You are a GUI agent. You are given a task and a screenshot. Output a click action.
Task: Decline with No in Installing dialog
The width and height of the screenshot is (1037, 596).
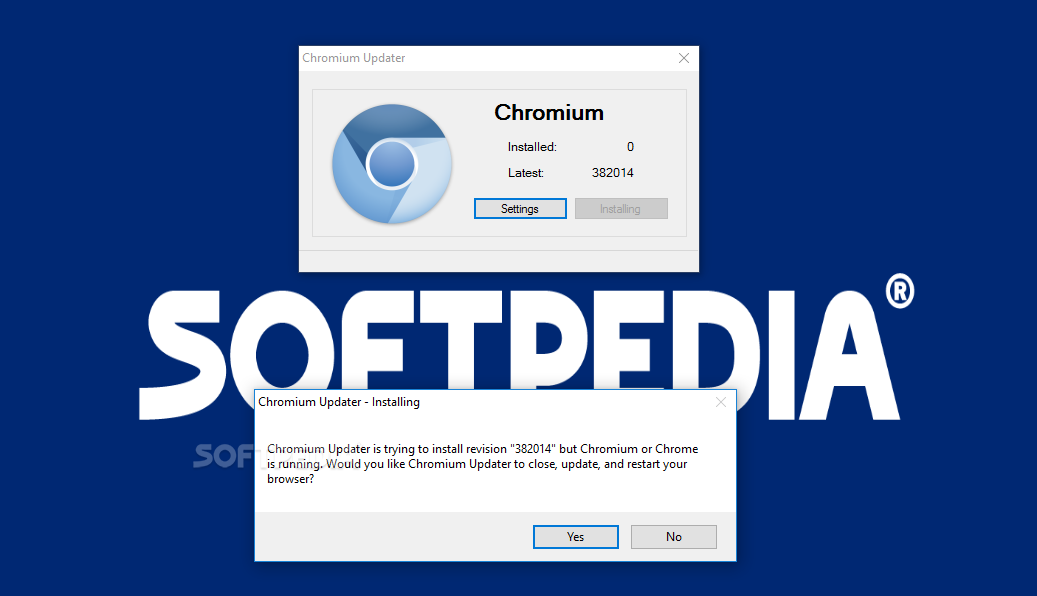[673, 536]
